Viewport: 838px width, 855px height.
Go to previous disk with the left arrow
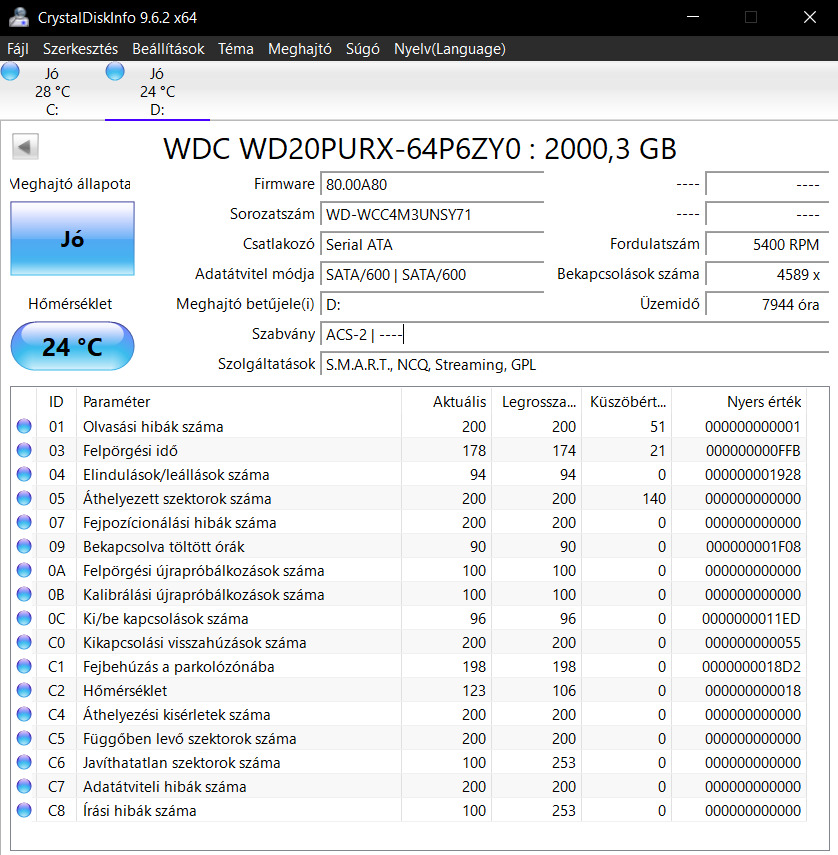25,146
